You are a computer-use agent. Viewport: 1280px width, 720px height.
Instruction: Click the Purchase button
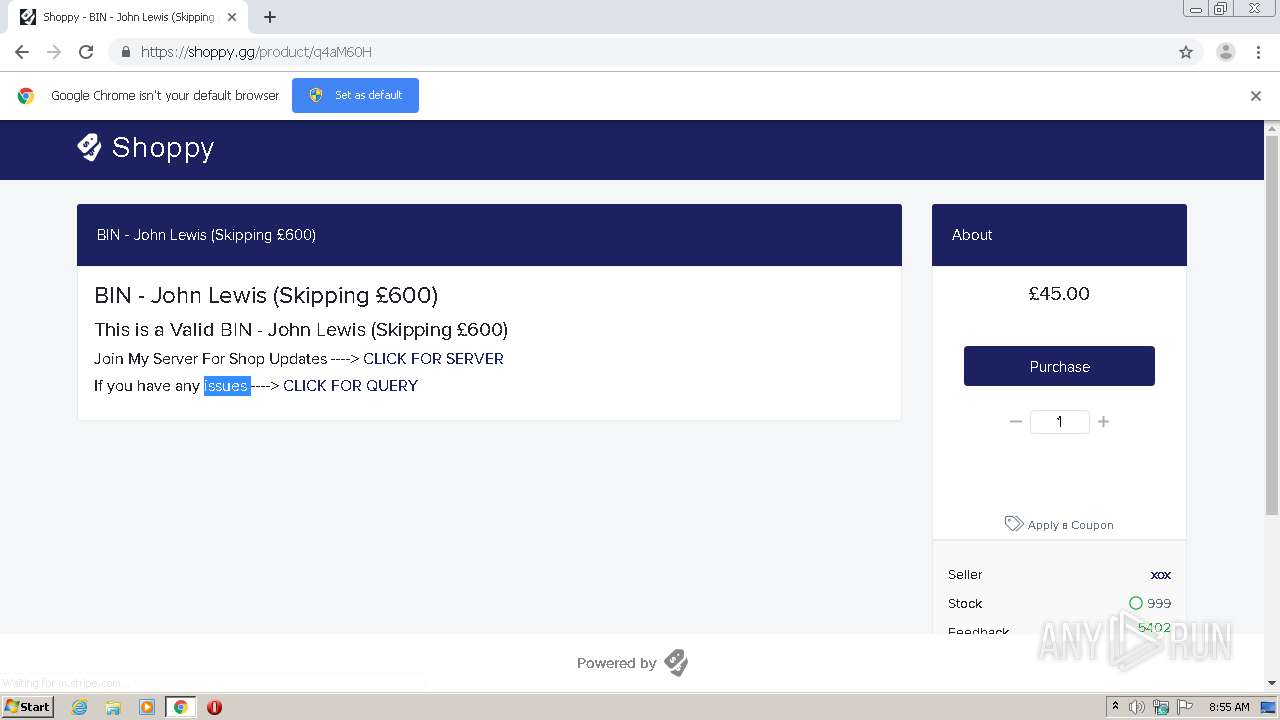(x=1059, y=366)
